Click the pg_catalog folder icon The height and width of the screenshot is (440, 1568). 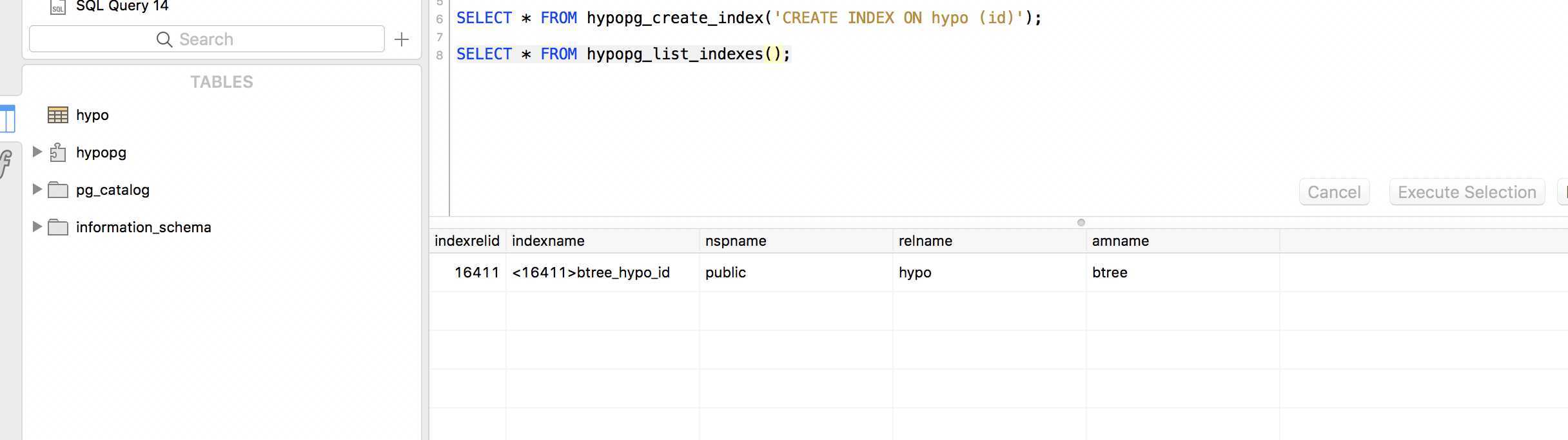point(58,190)
